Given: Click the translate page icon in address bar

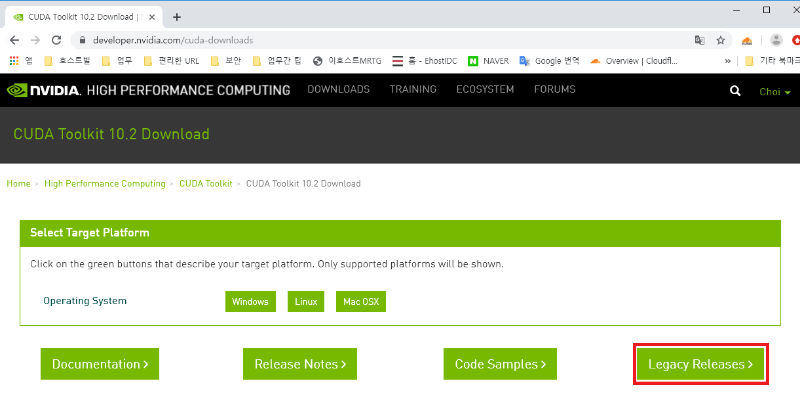Looking at the screenshot, I should pyautogui.click(x=700, y=40).
